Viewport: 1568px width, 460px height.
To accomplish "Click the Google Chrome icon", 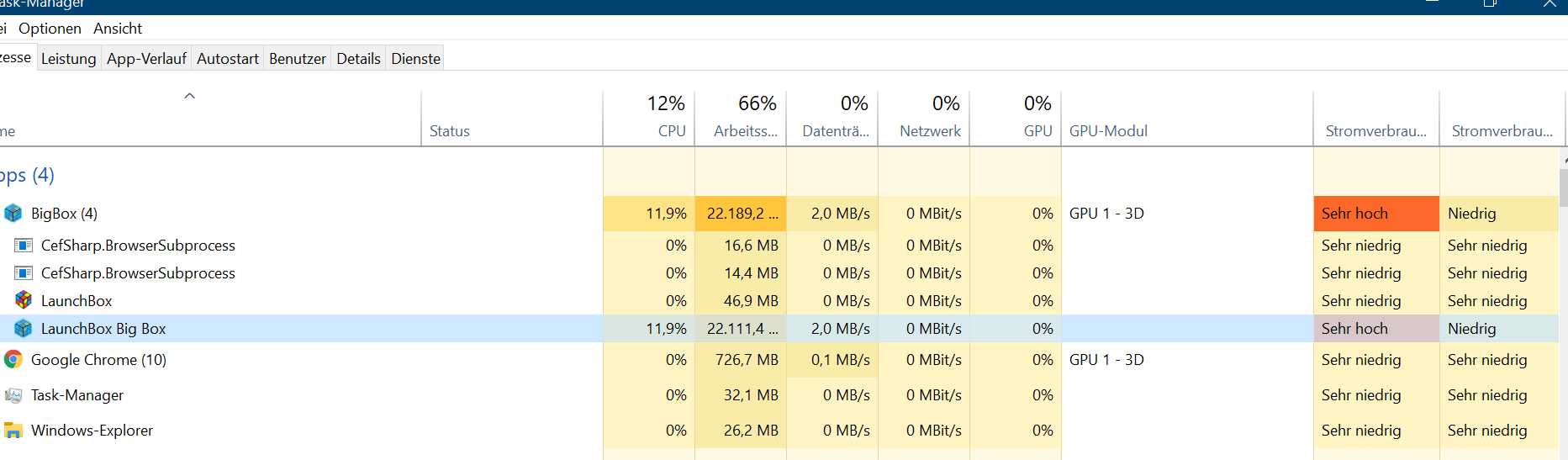I will [x=13, y=360].
